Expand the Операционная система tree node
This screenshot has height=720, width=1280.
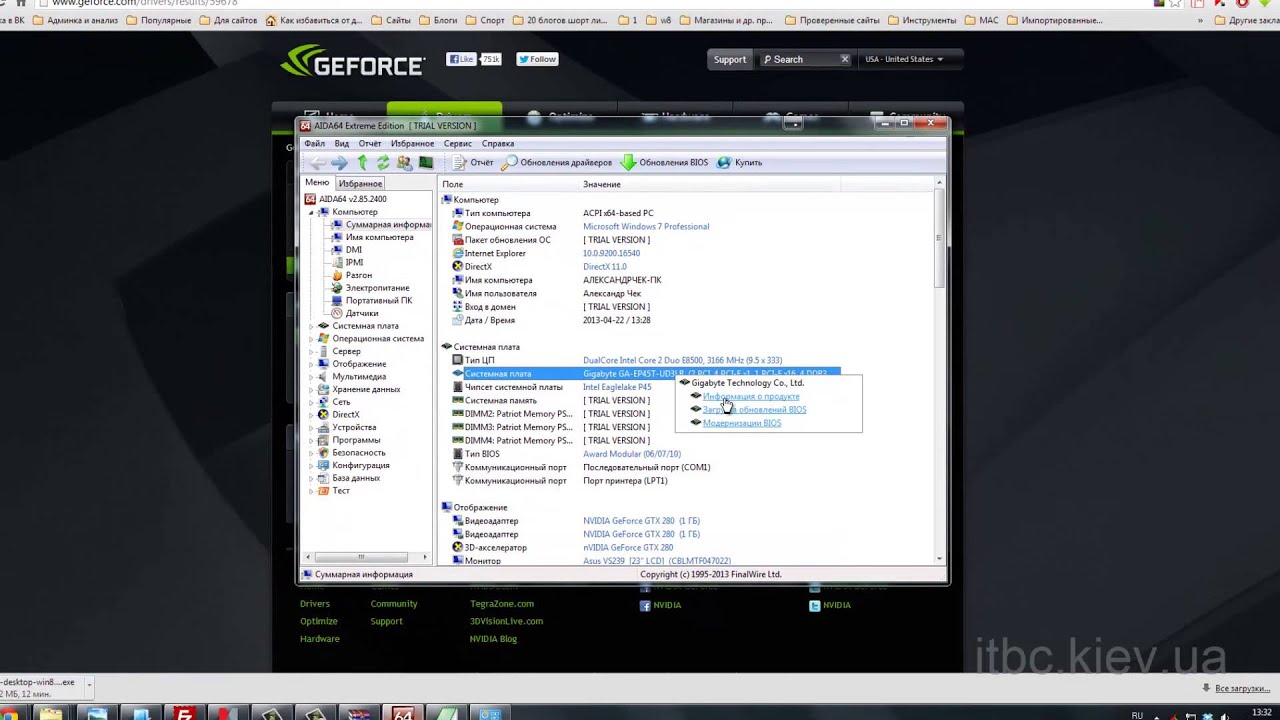coord(311,338)
